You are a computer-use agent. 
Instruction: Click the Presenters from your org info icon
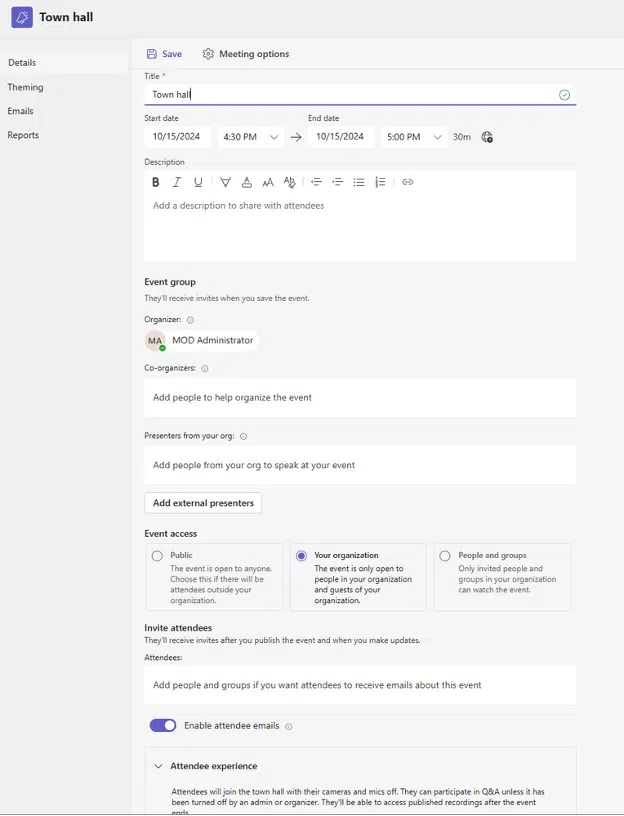pos(244,436)
